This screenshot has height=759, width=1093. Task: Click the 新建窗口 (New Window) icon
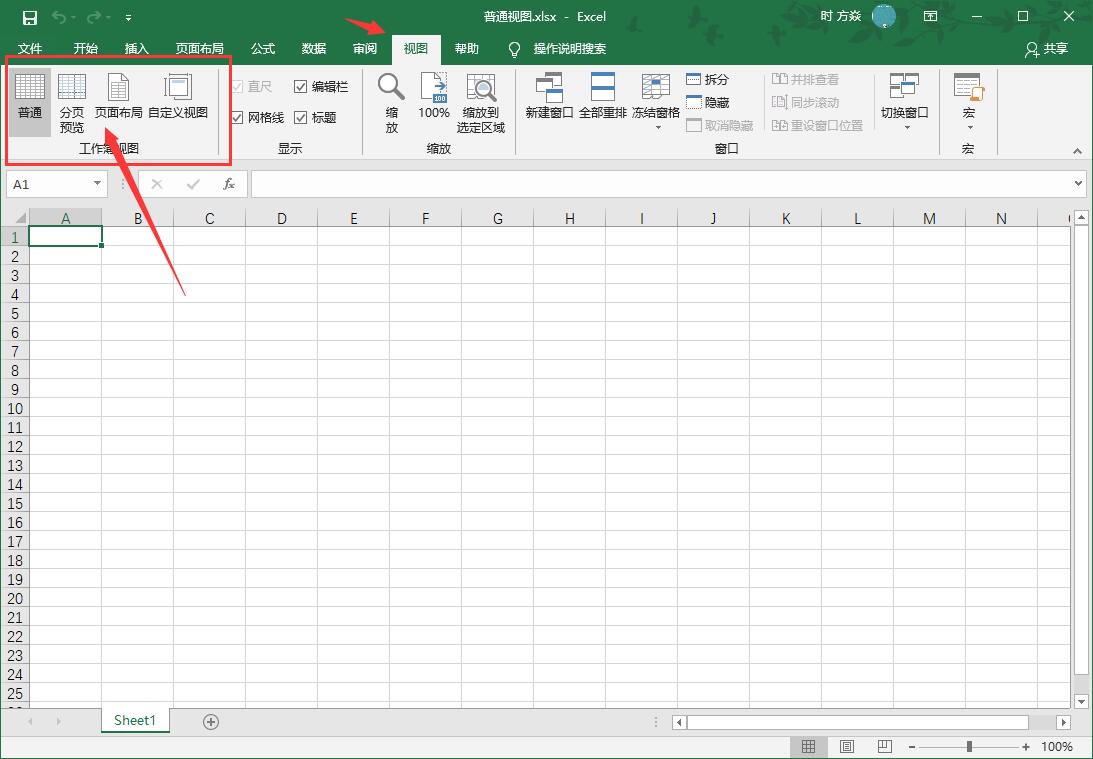pos(549,100)
